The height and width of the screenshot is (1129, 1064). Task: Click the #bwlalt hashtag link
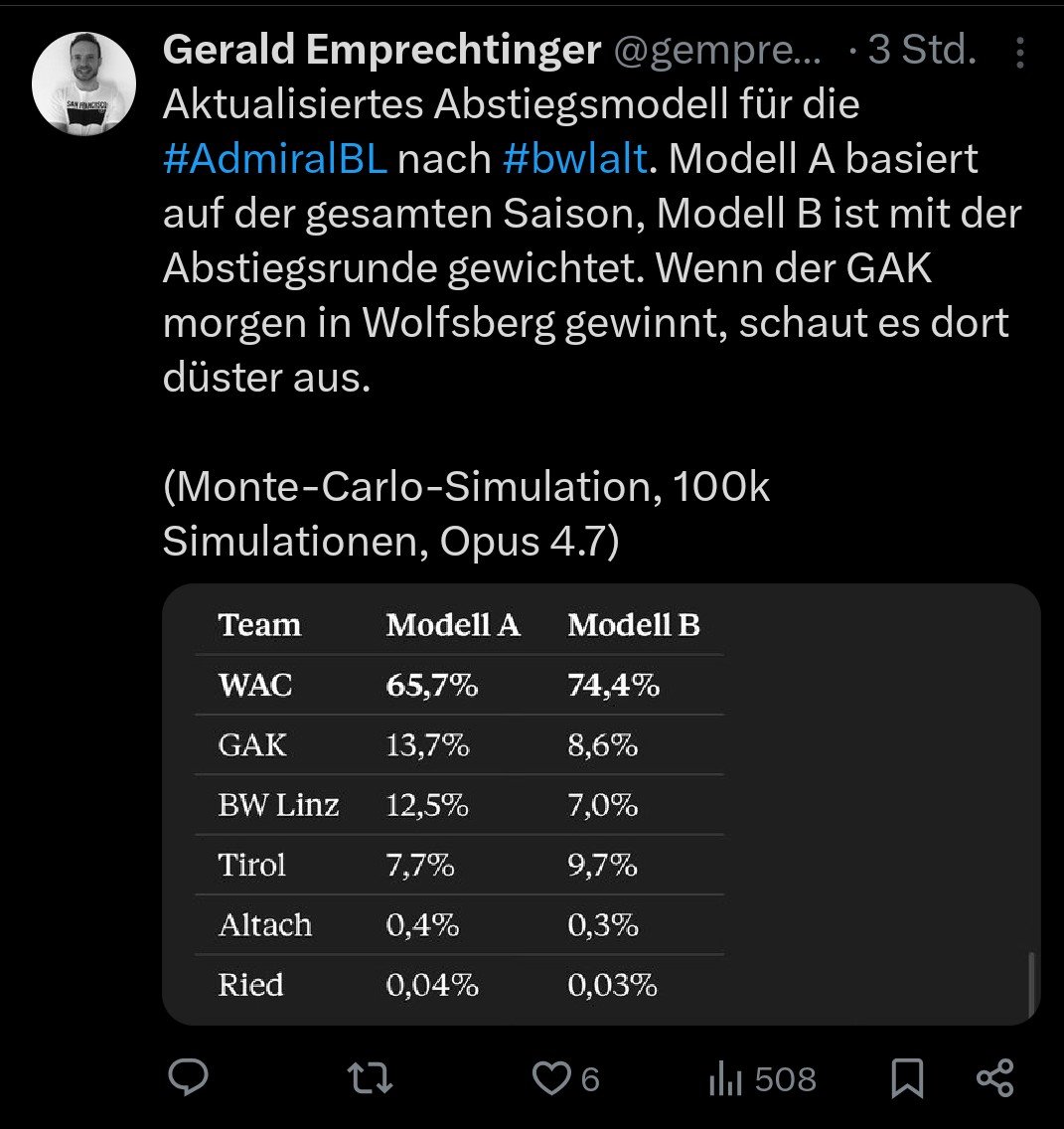click(x=576, y=160)
